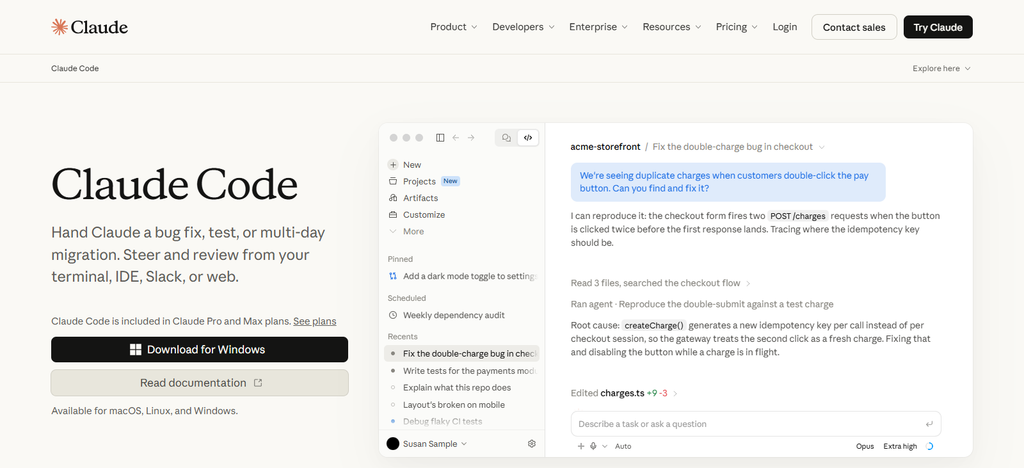
Task: Open 'Fix the double-charge bug' recent session
Action: [x=462, y=354]
